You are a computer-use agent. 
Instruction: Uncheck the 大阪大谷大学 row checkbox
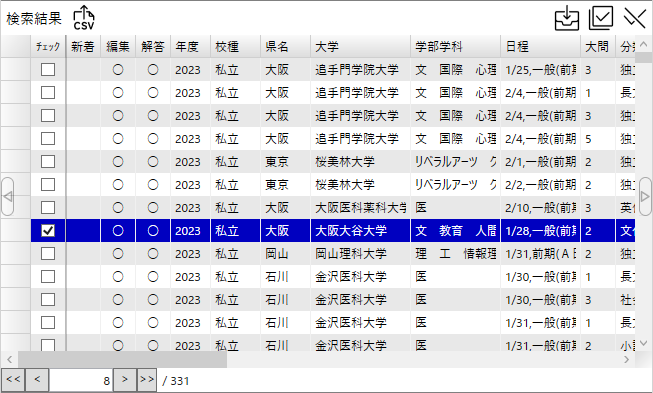(48, 230)
